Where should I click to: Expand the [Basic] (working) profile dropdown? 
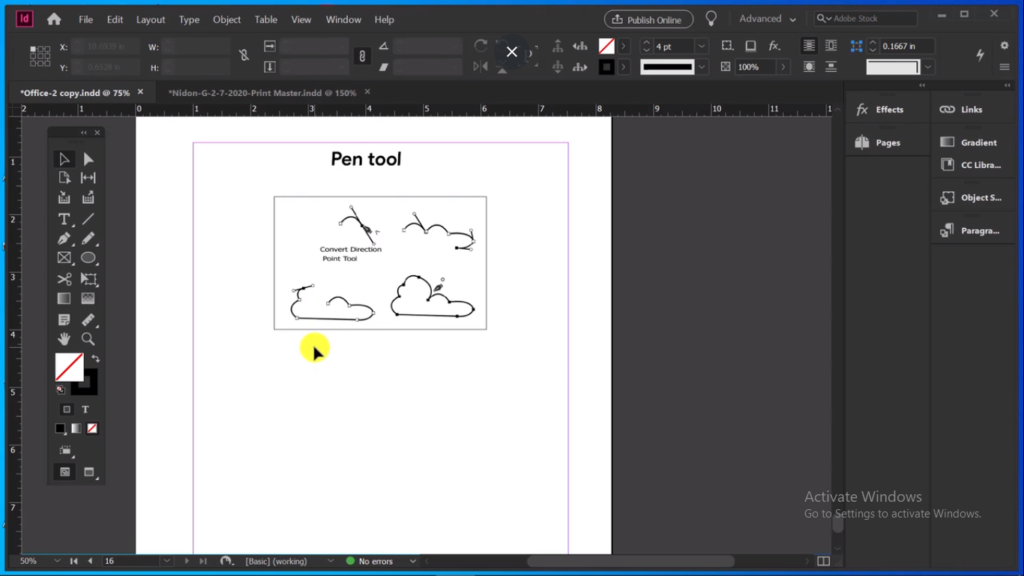tap(330, 561)
